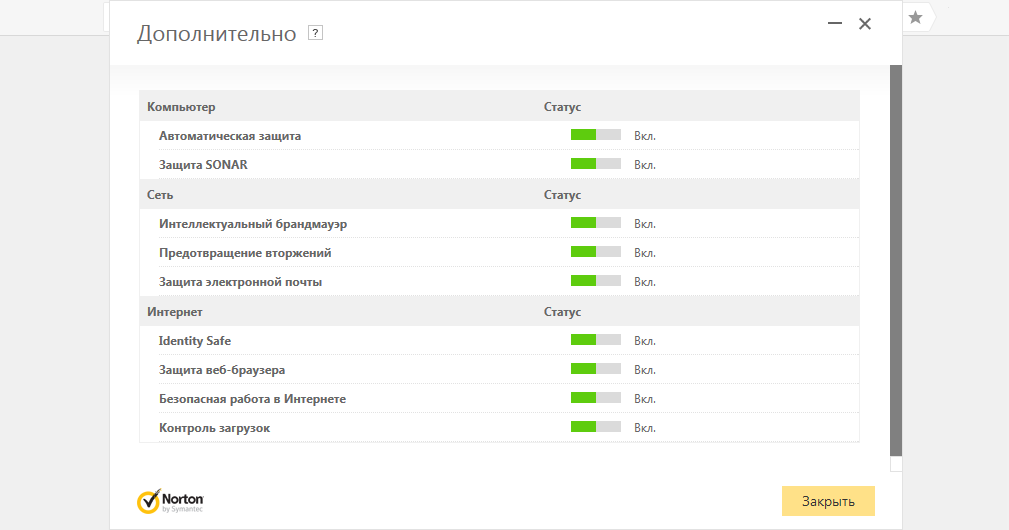This screenshot has height=530, width=1009.
Task: Open Интеллектуальный брандмауэр link
Action: 253,224
